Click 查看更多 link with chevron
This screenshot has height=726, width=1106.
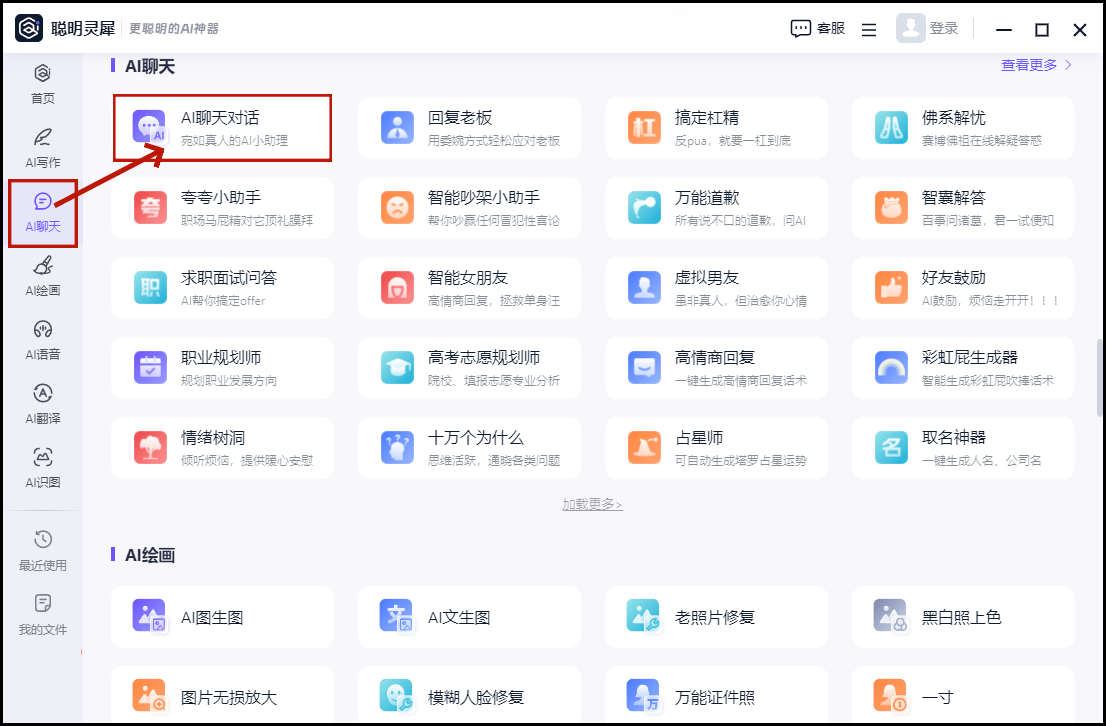pos(1036,65)
